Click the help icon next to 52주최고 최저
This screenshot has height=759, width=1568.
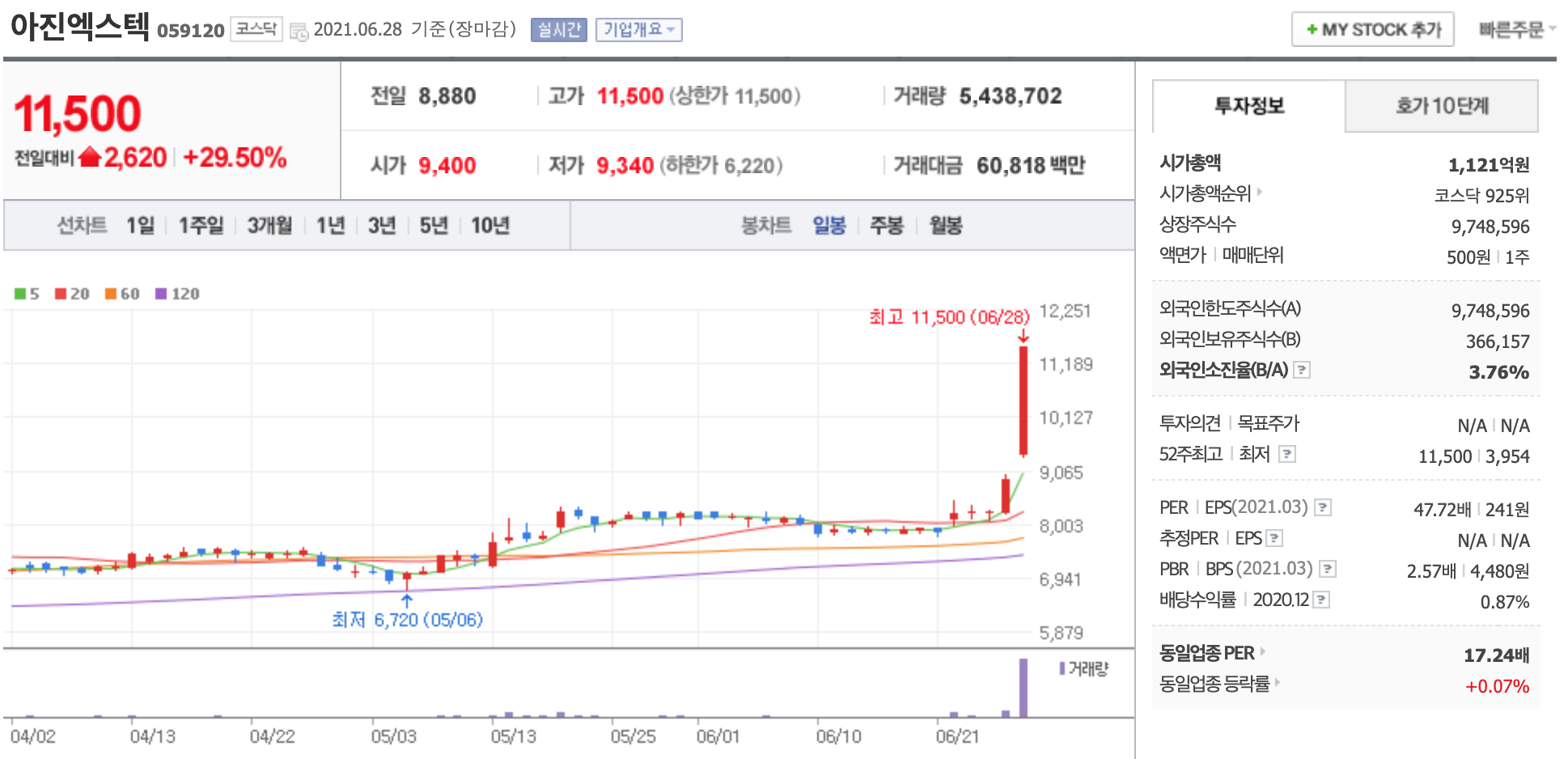point(1287,454)
